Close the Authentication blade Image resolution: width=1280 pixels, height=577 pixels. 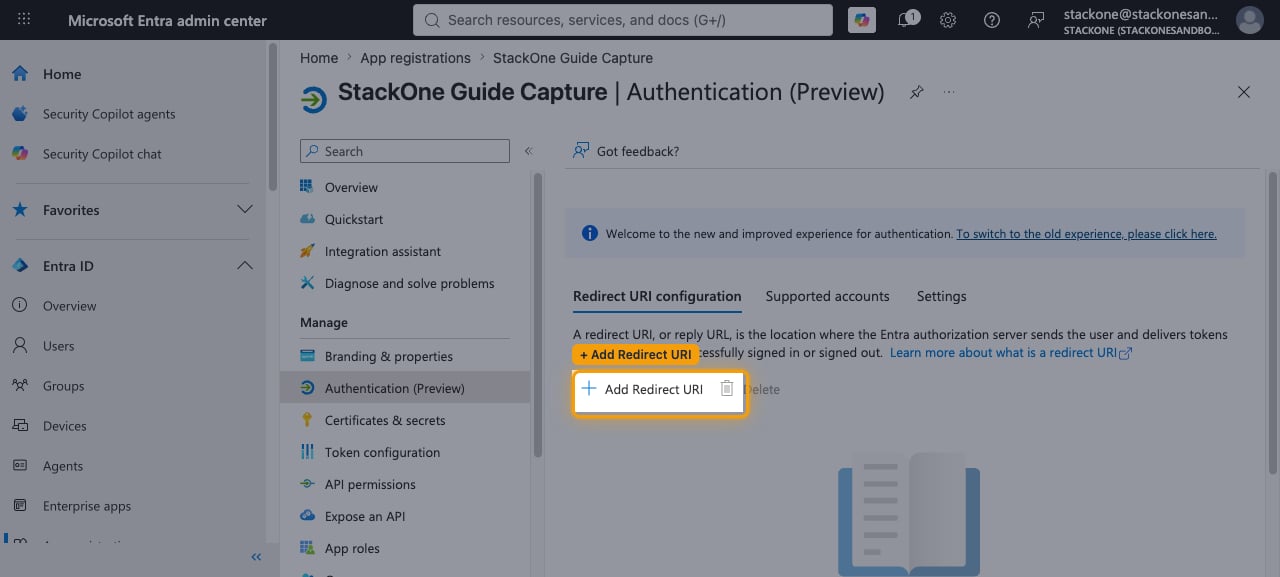coord(1244,92)
